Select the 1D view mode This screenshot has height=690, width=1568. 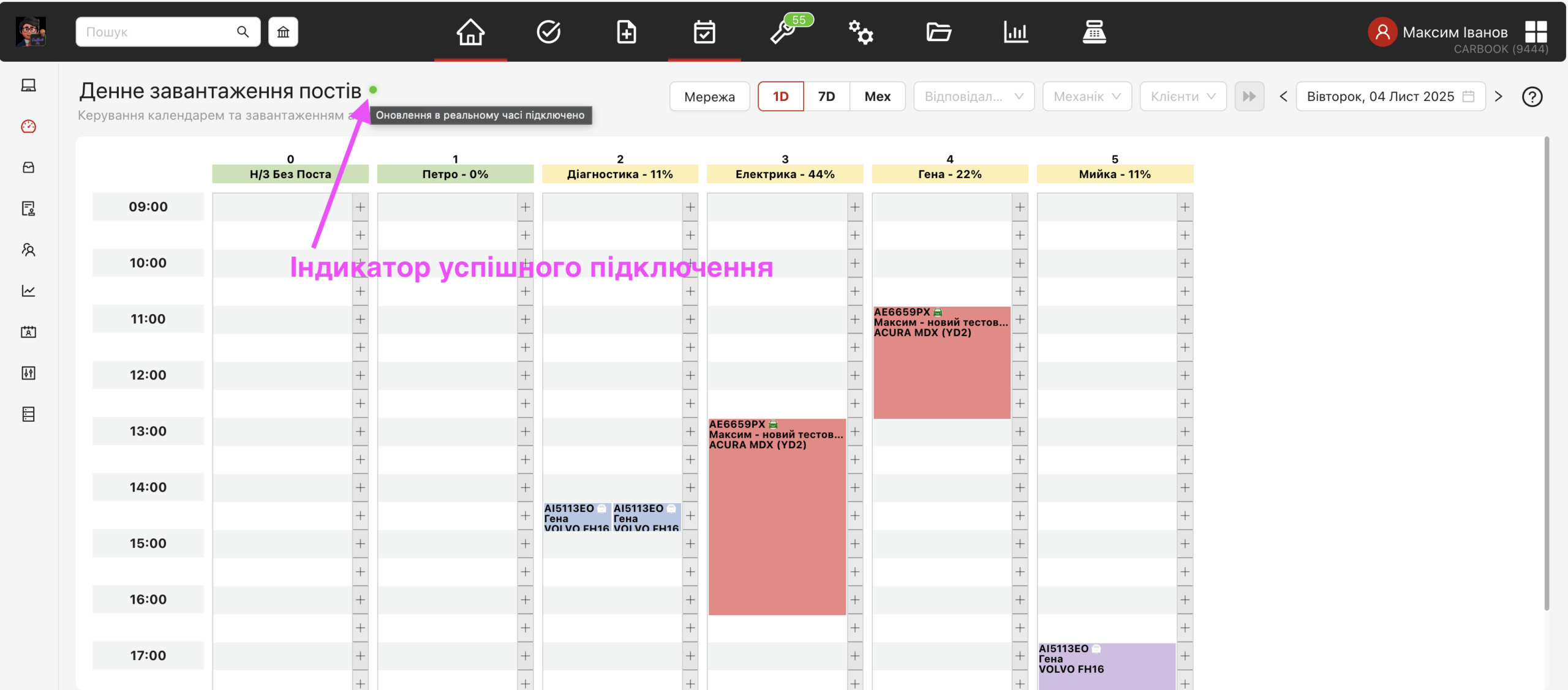pos(781,96)
